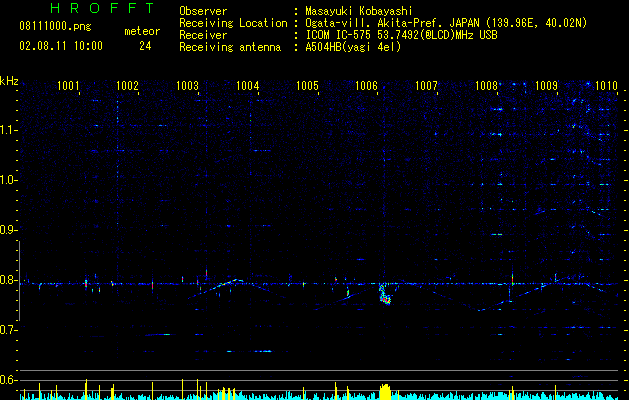The width and height of the screenshot is (629, 400).
Task: Click the gray frequency range bar beside 0.8
Action: (x=19, y=281)
